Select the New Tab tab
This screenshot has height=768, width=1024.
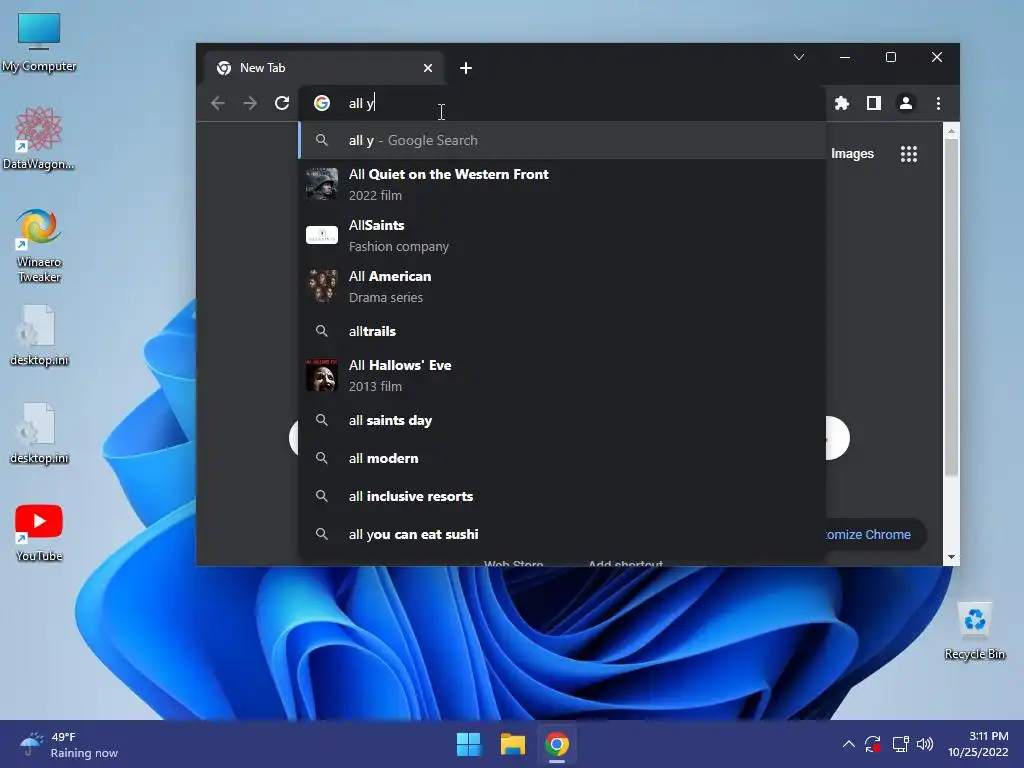click(323, 68)
